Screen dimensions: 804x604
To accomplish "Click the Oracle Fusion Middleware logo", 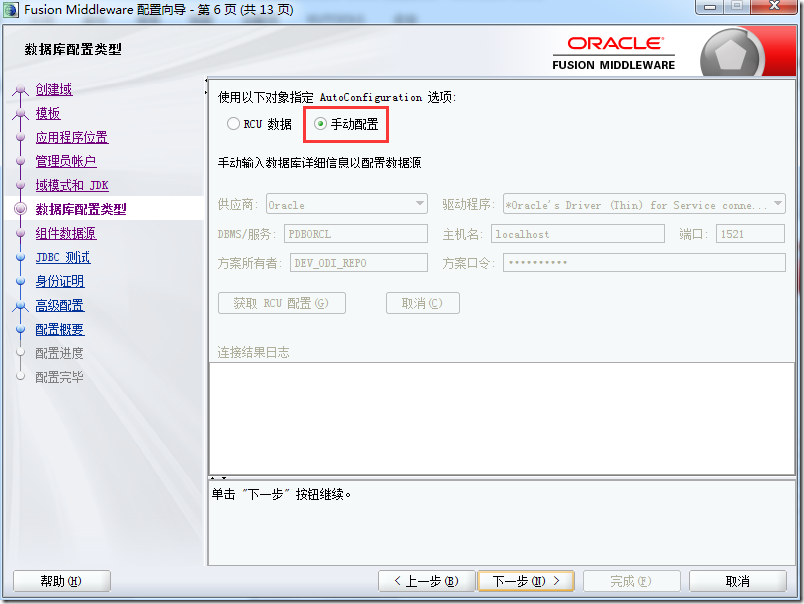I will [614, 53].
